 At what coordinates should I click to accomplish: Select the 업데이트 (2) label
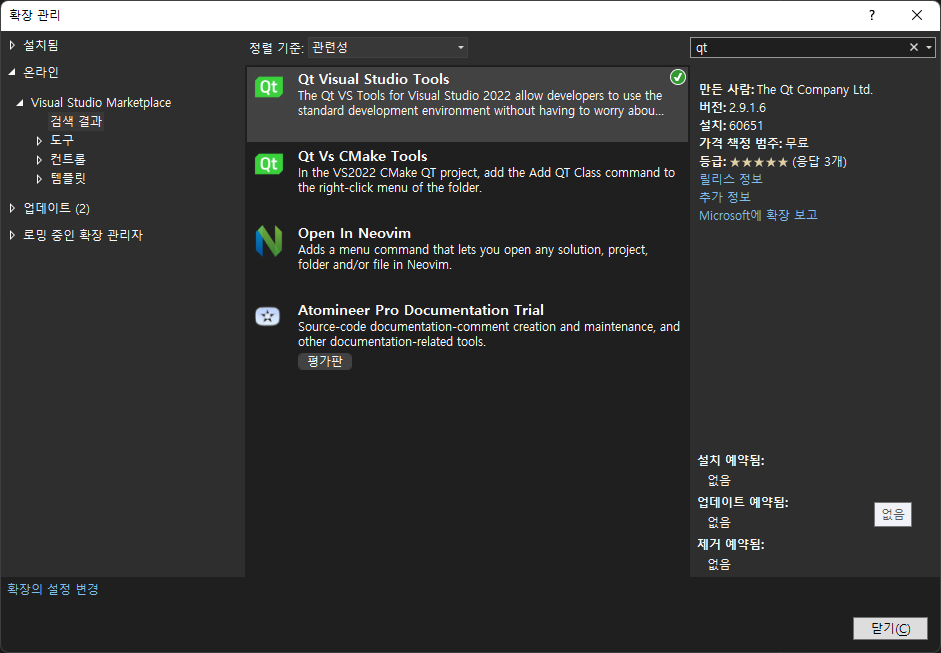point(56,208)
